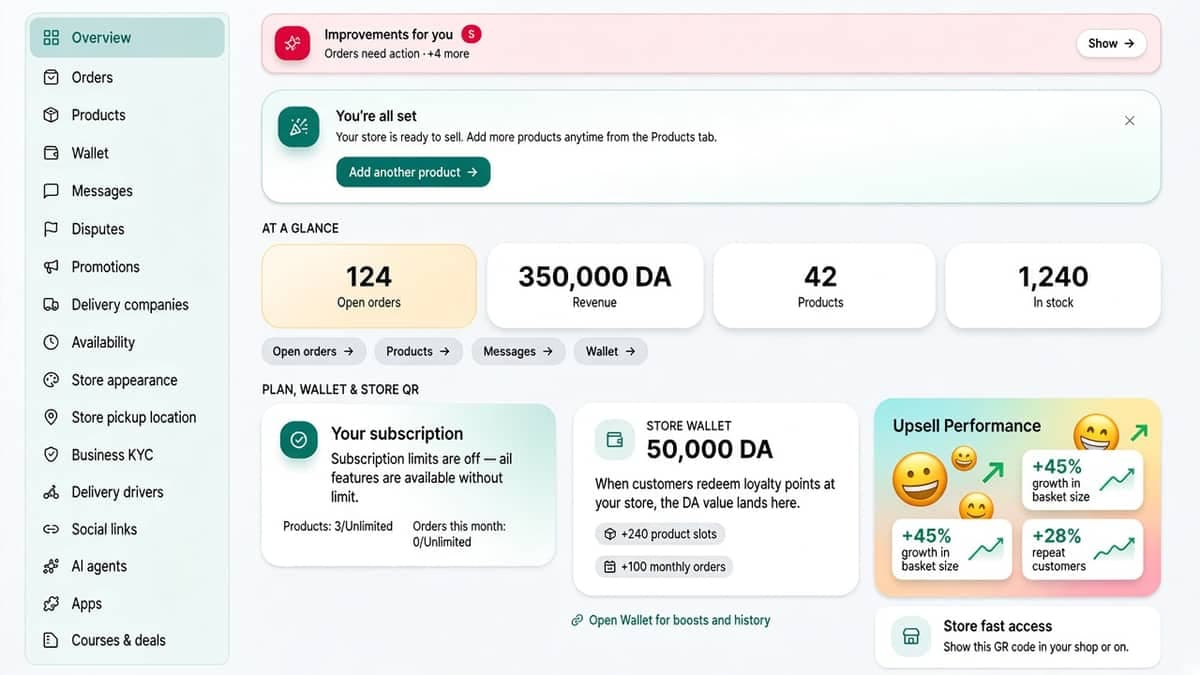Select the Wallet icon in sidebar
Image resolution: width=1200 pixels, height=675 pixels.
tap(51, 153)
